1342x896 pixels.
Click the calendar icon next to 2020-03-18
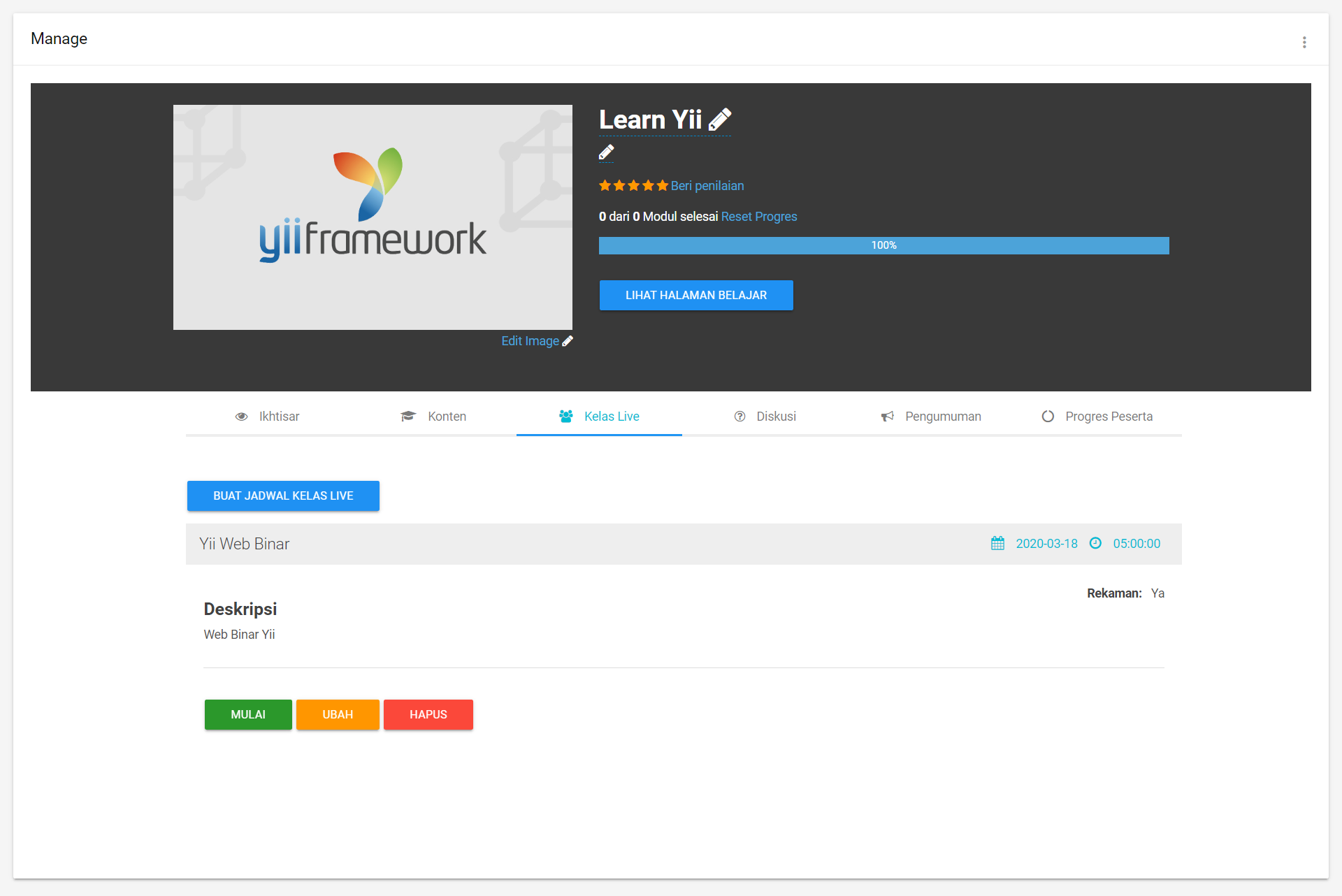[998, 543]
